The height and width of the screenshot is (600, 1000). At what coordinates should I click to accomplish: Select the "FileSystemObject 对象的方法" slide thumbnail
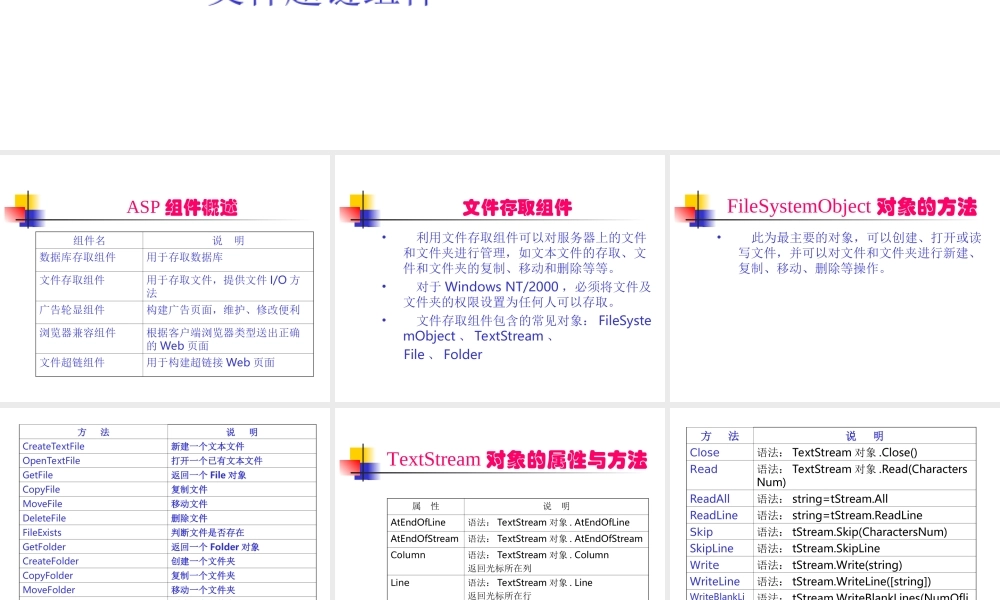coord(833,278)
